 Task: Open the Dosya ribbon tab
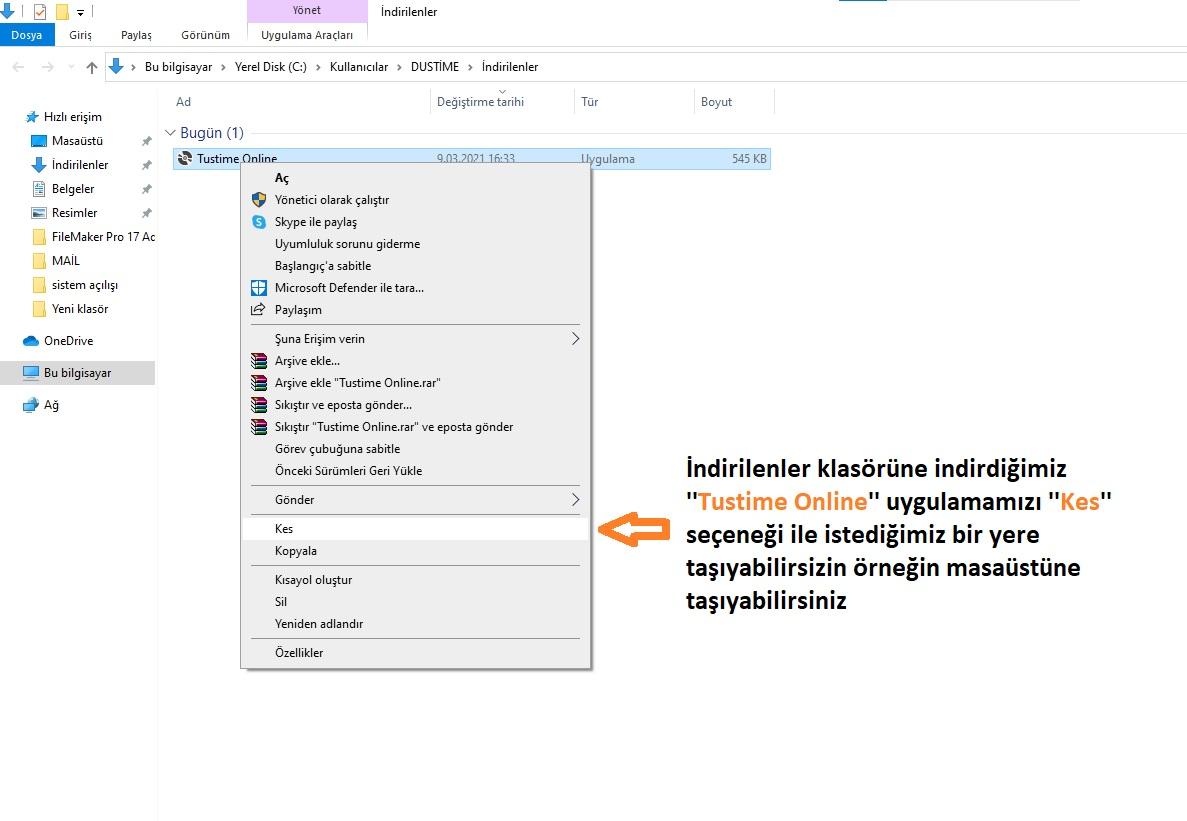click(26, 35)
